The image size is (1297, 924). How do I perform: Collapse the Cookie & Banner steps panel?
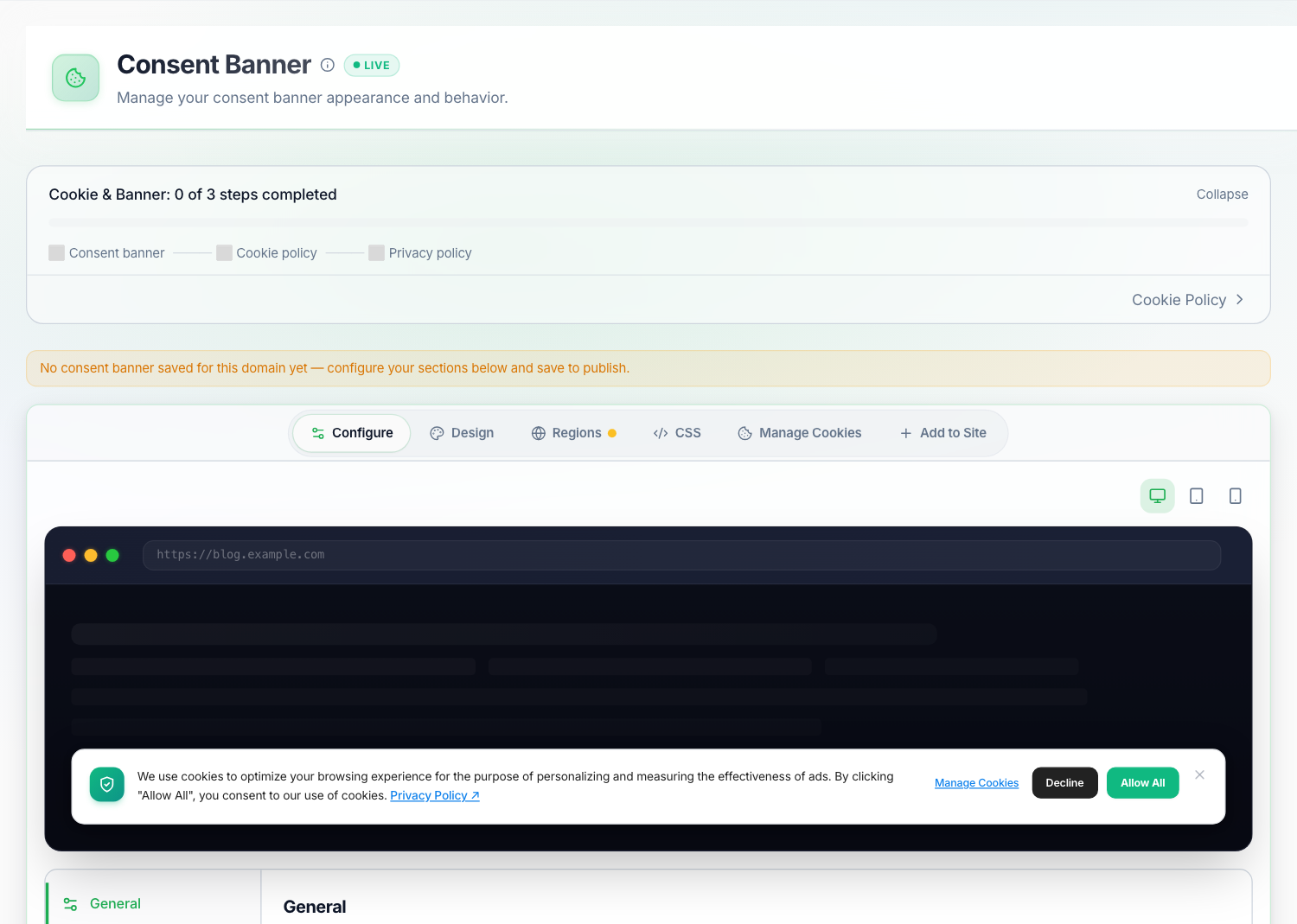(1222, 194)
